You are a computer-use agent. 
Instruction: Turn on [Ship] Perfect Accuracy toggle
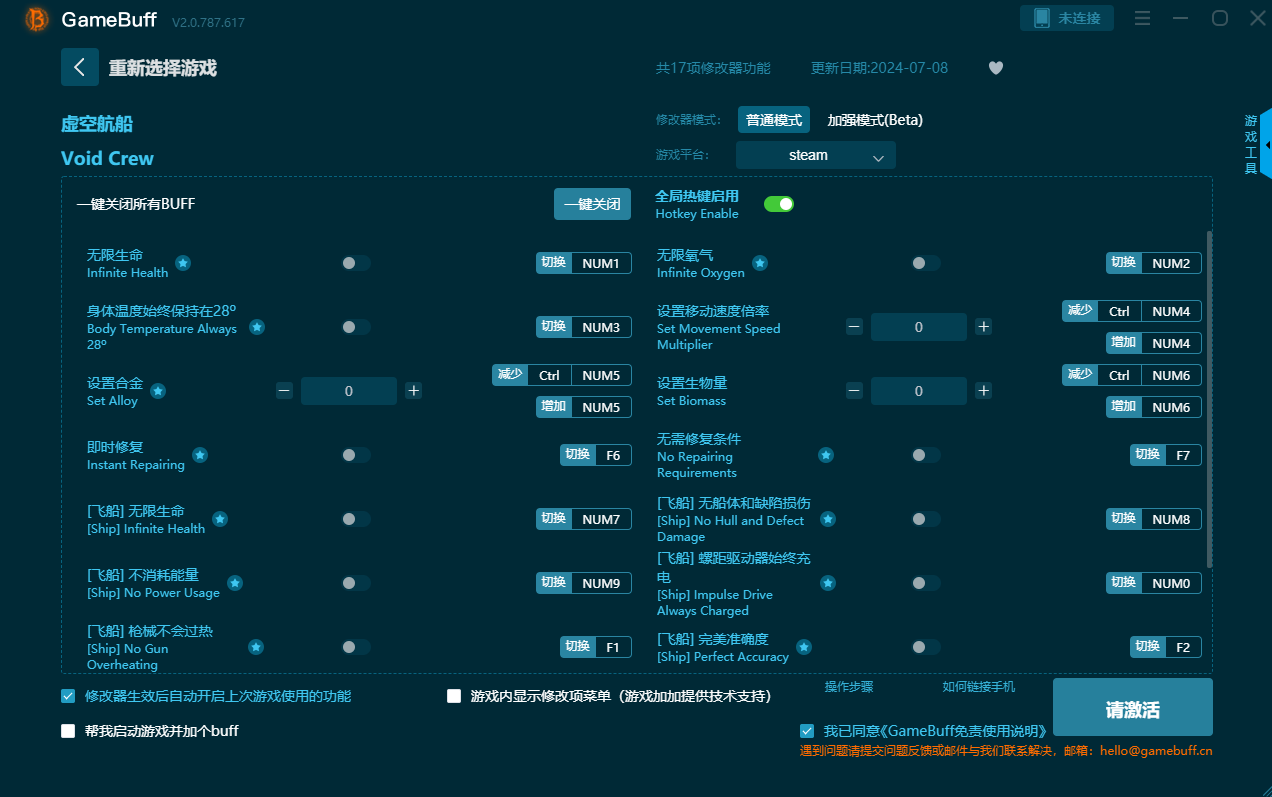[x=926, y=647]
